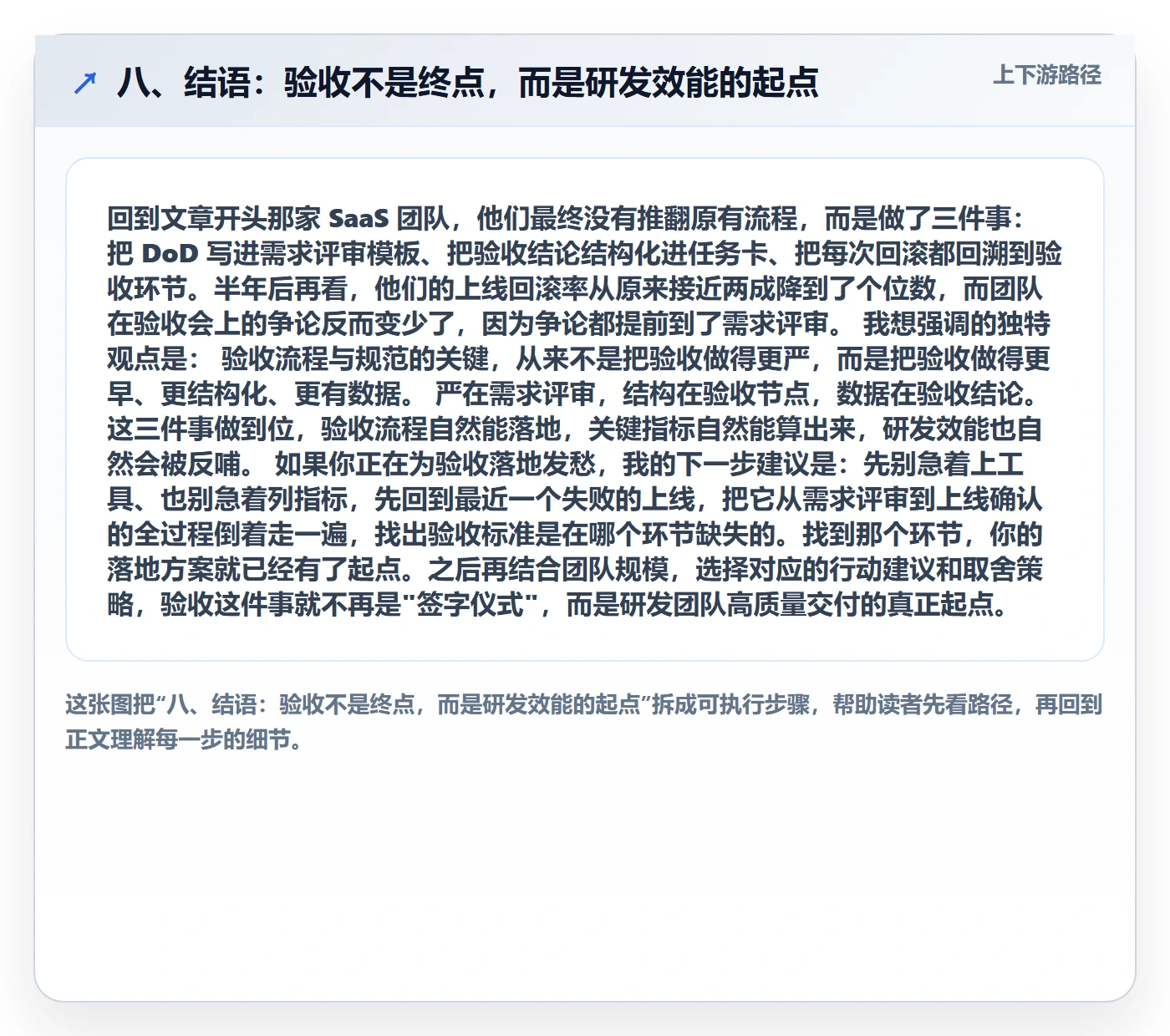Click the 上下游路径 label
Screen dimensions: 1170x1036
[x=1047, y=75]
